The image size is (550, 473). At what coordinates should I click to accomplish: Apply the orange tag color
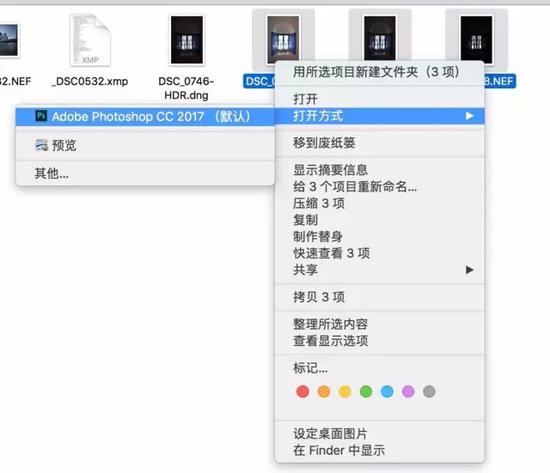click(x=324, y=391)
